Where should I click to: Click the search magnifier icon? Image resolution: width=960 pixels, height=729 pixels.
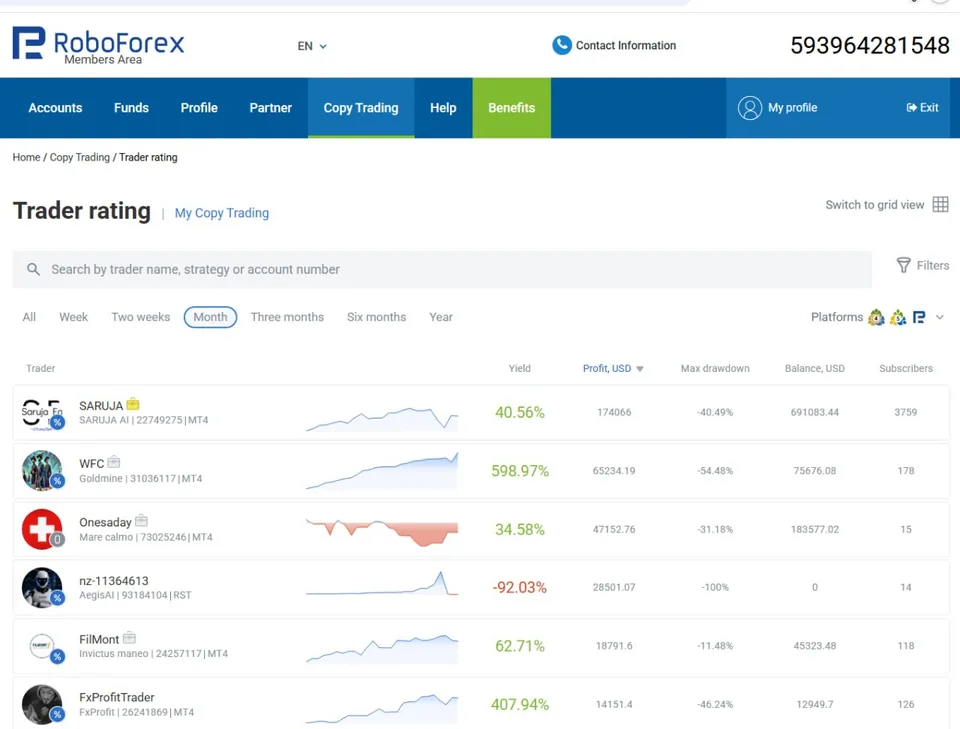click(x=33, y=269)
